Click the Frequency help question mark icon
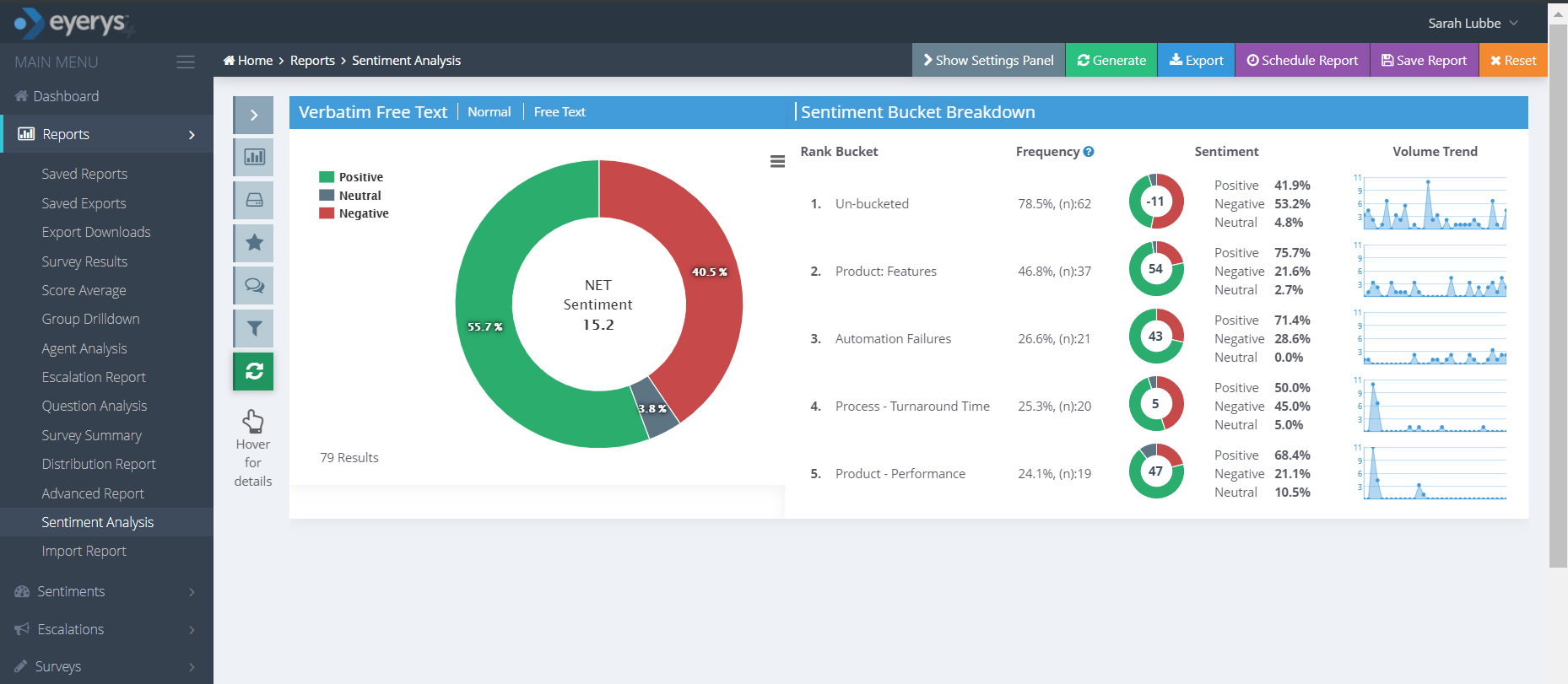Image resolution: width=1568 pixels, height=684 pixels. point(1089,152)
